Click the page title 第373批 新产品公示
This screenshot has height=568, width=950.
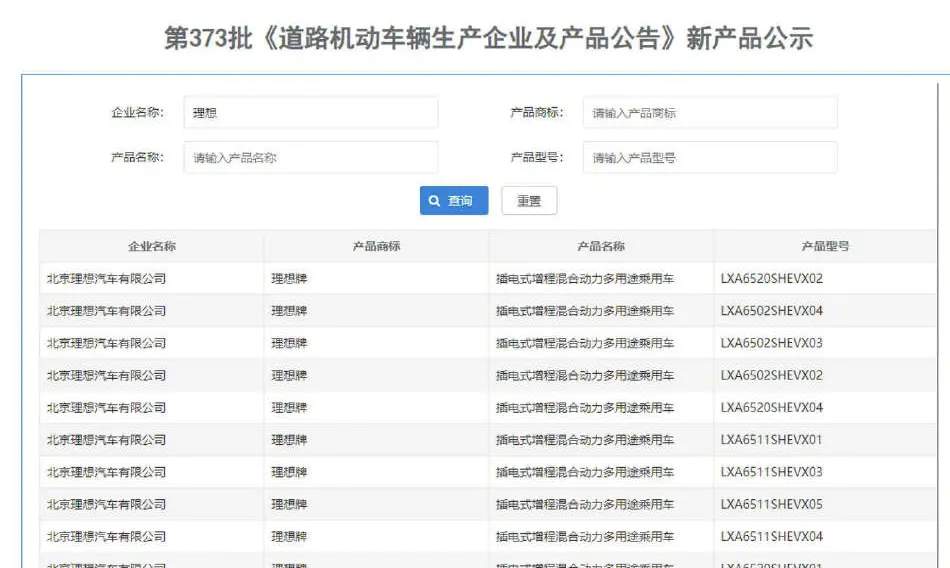pyautogui.click(x=488, y=38)
